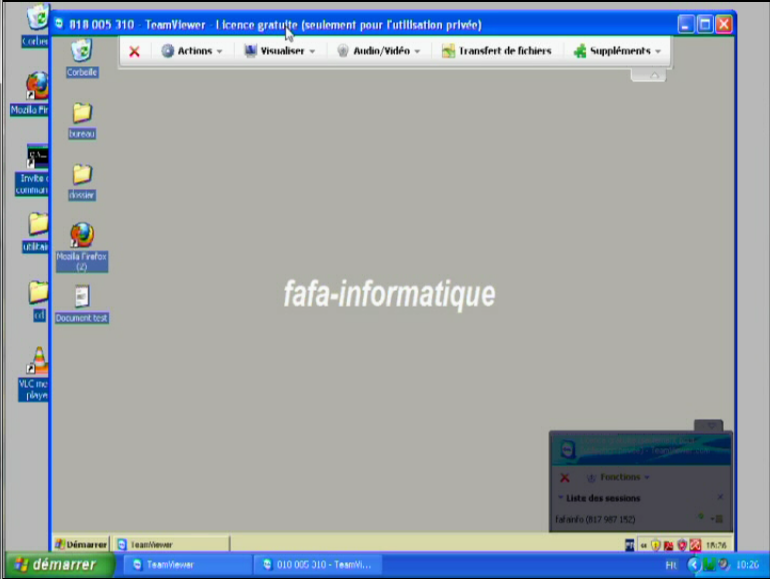Screen dimensions: 770x579
Task: Click the local démarrer start button
Action: pos(60,565)
